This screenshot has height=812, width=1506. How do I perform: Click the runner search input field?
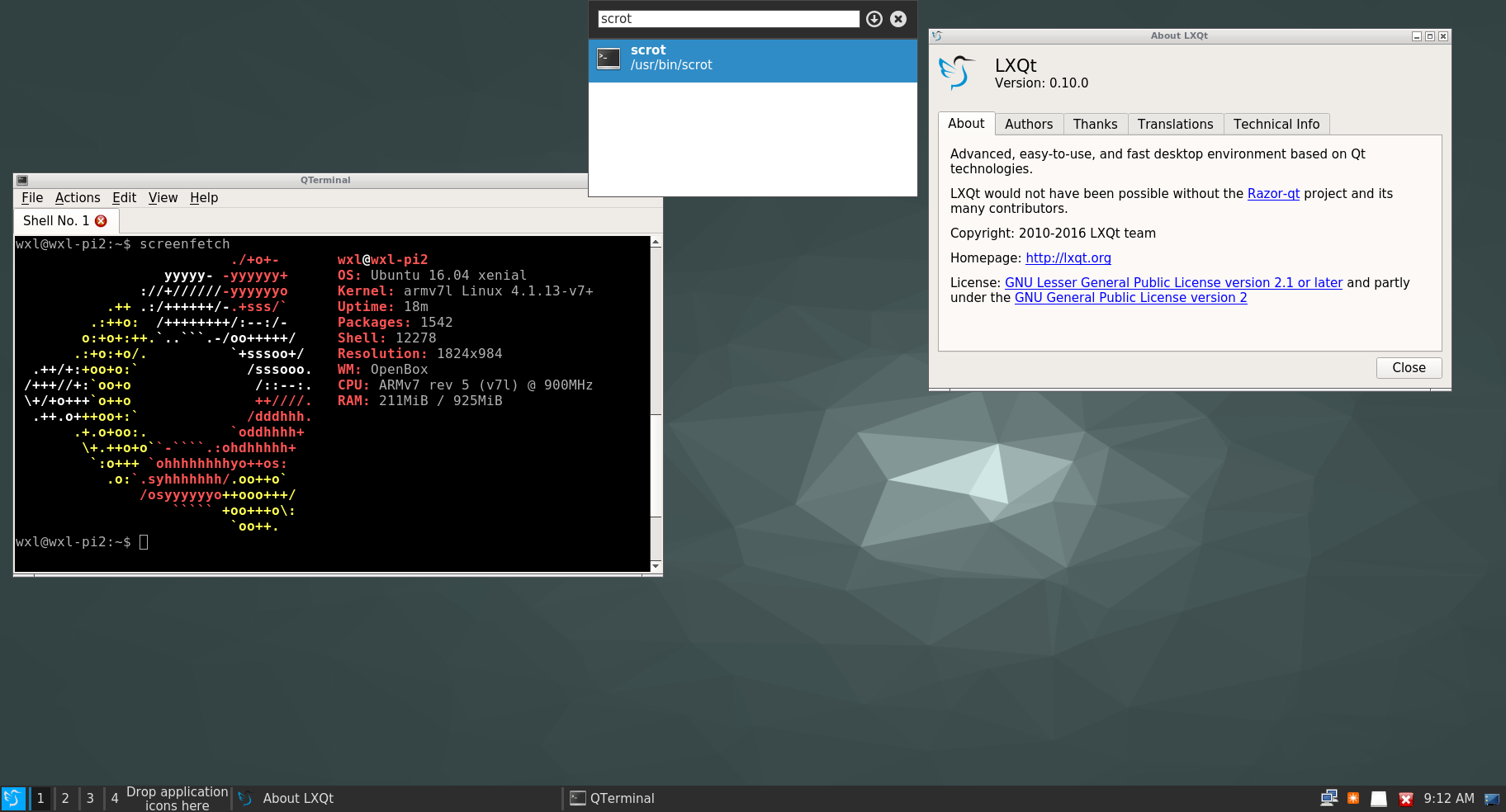tap(728, 19)
